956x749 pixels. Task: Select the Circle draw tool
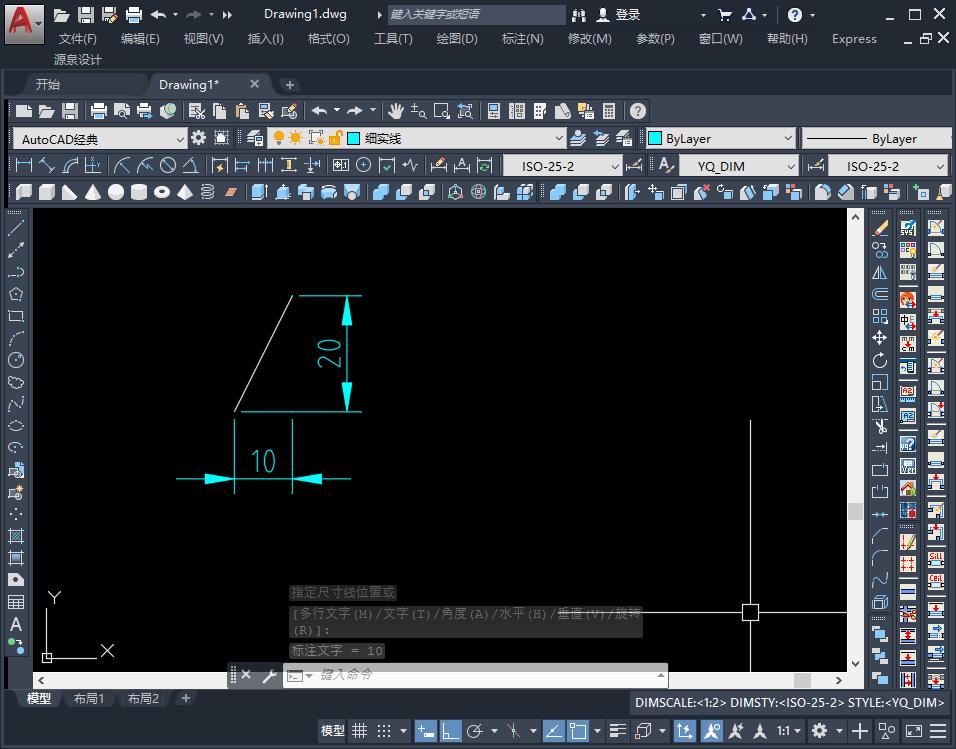pos(16,360)
